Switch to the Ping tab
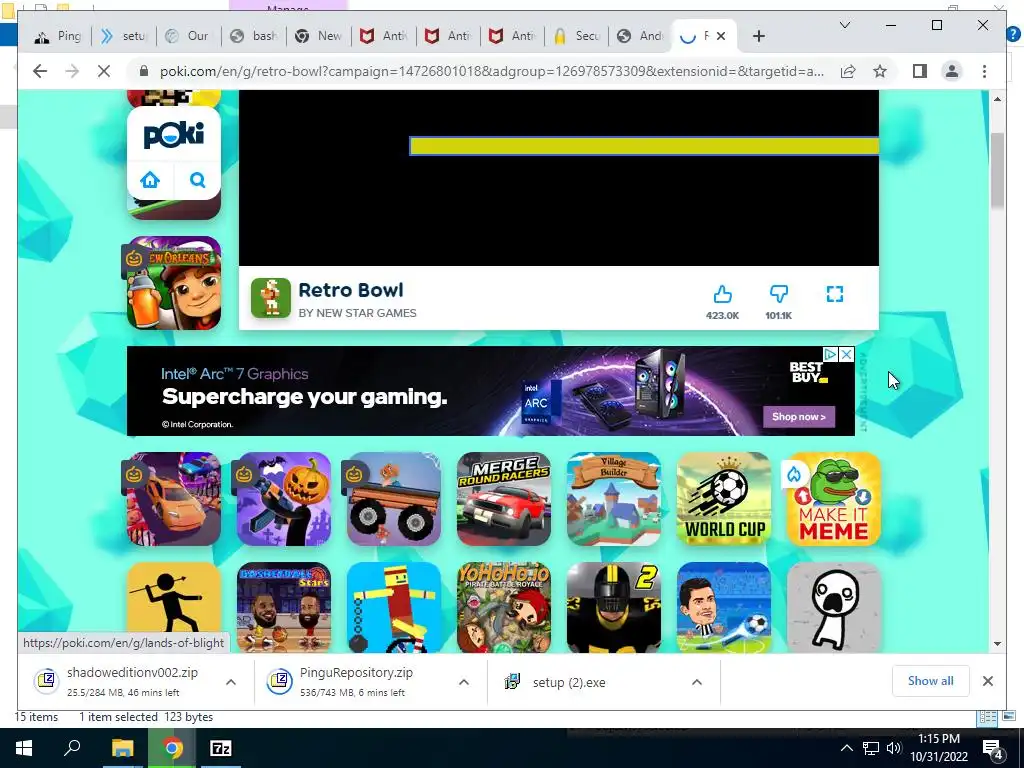This screenshot has height=768, width=1024. (x=57, y=36)
